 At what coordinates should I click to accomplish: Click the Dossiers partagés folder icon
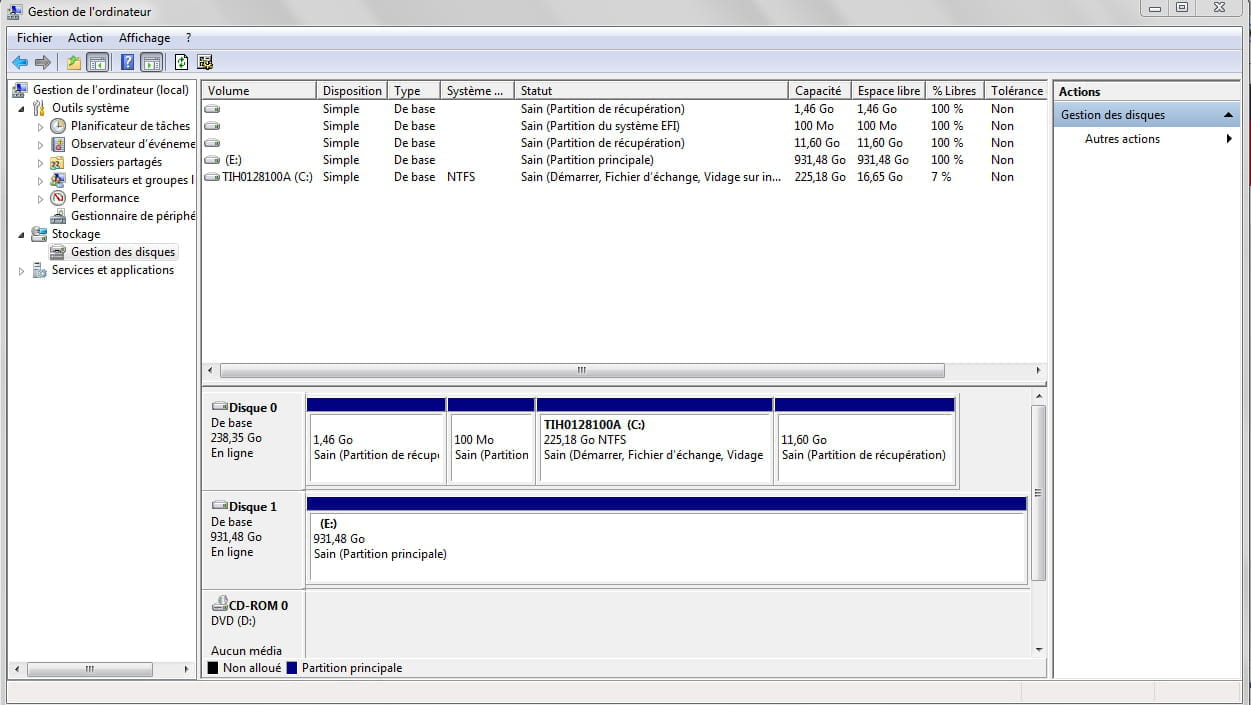point(58,162)
